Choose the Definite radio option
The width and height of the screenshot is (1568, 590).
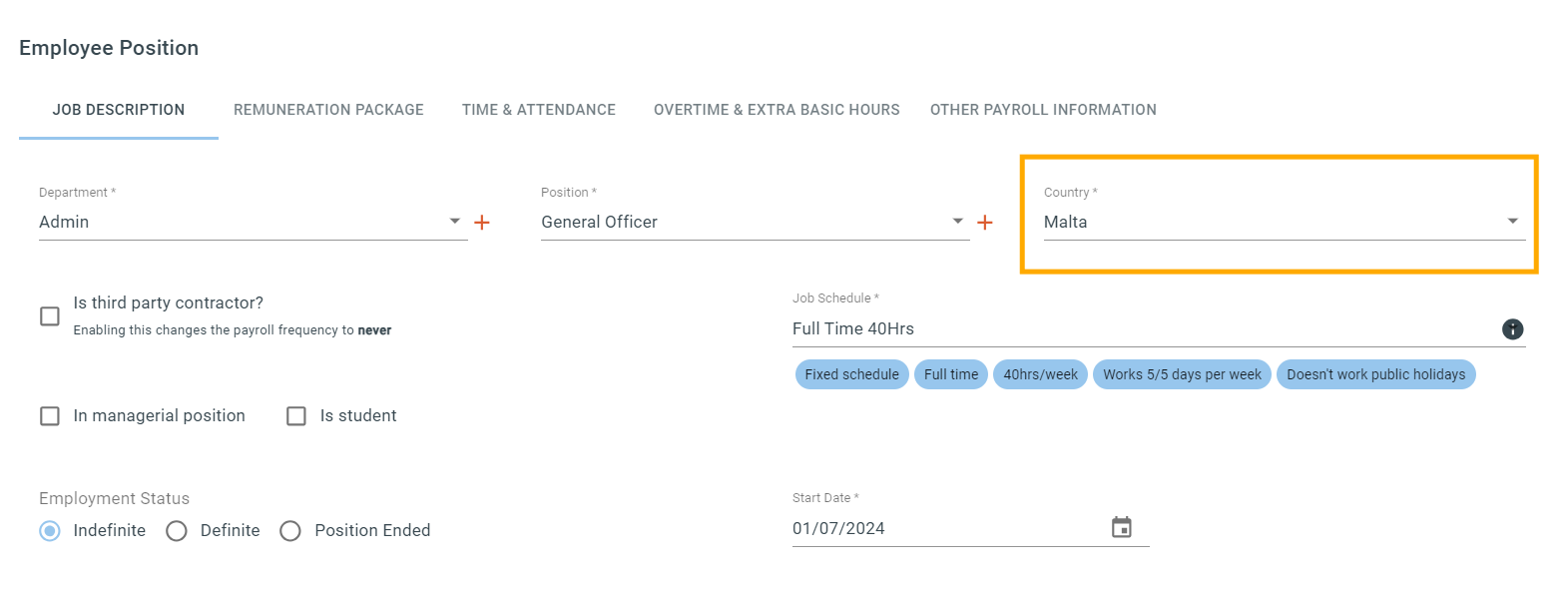[x=177, y=531]
